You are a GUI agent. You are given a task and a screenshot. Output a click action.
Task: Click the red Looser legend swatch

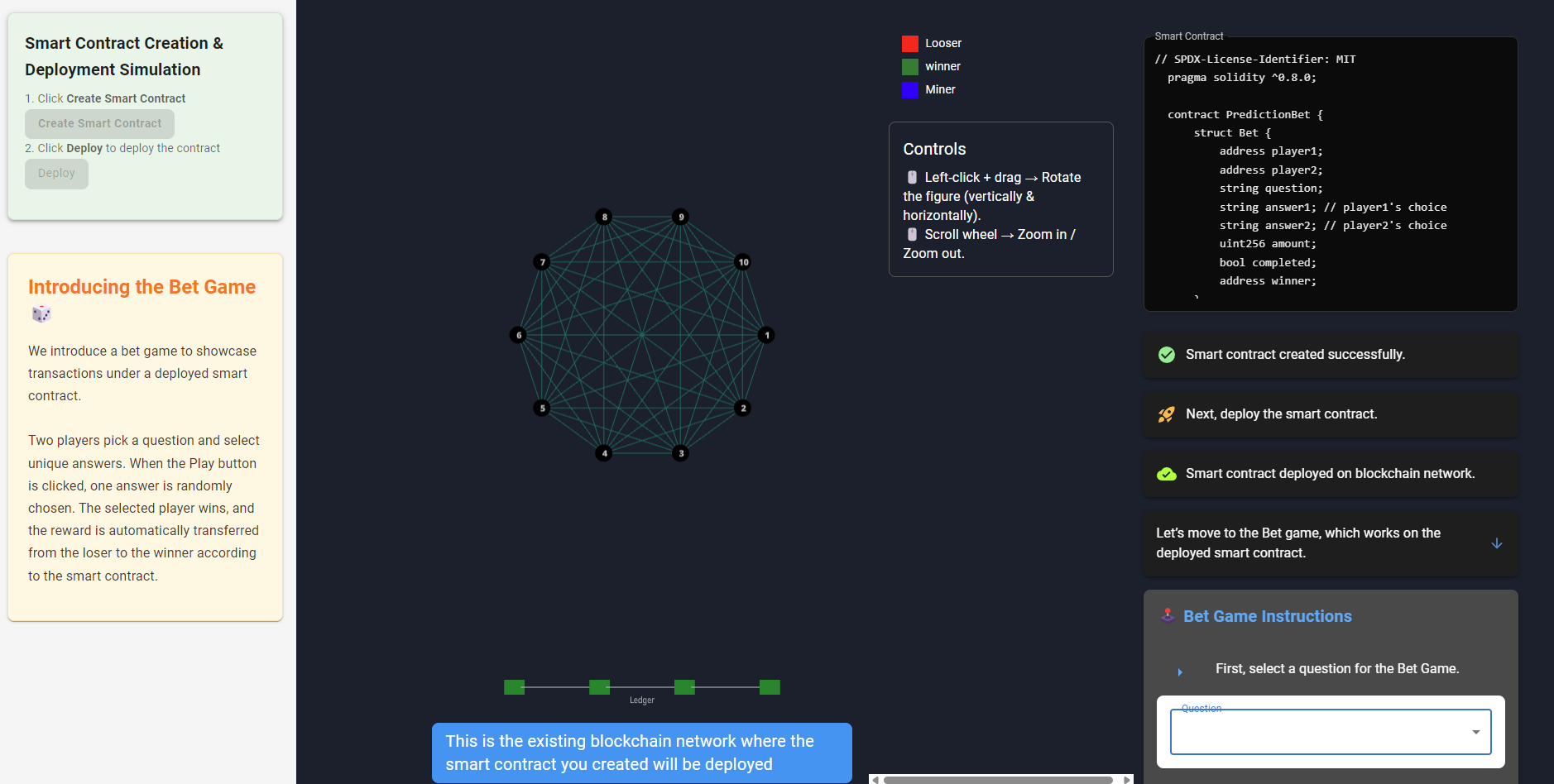(909, 44)
